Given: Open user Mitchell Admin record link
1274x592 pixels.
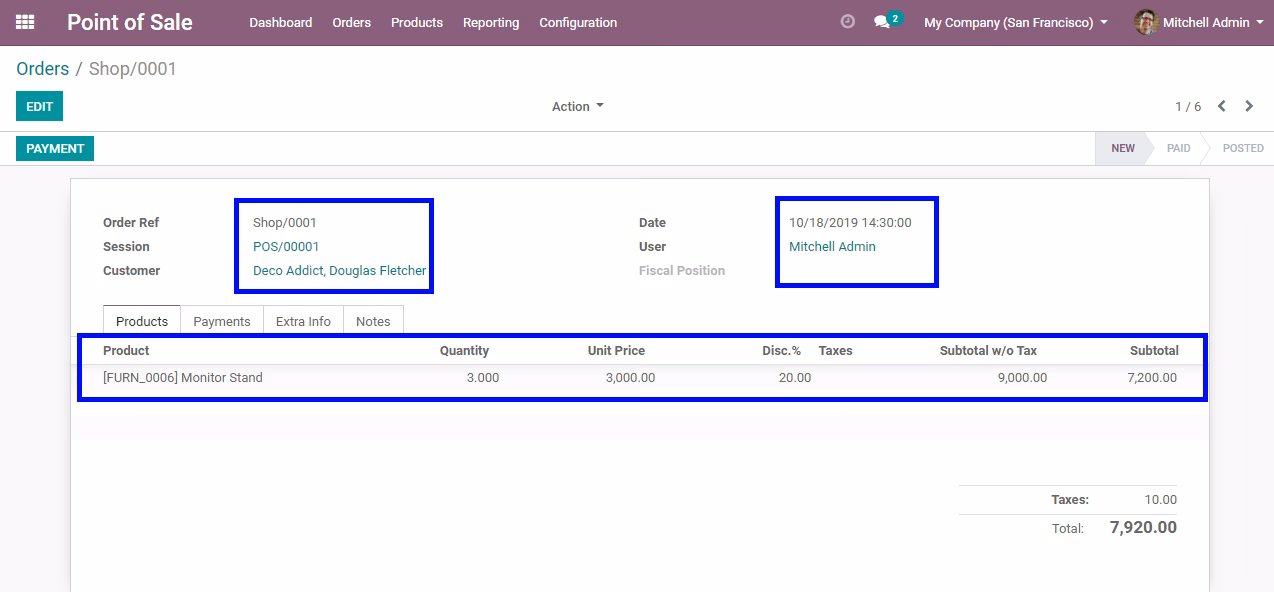Looking at the screenshot, I should click(x=832, y=247).
